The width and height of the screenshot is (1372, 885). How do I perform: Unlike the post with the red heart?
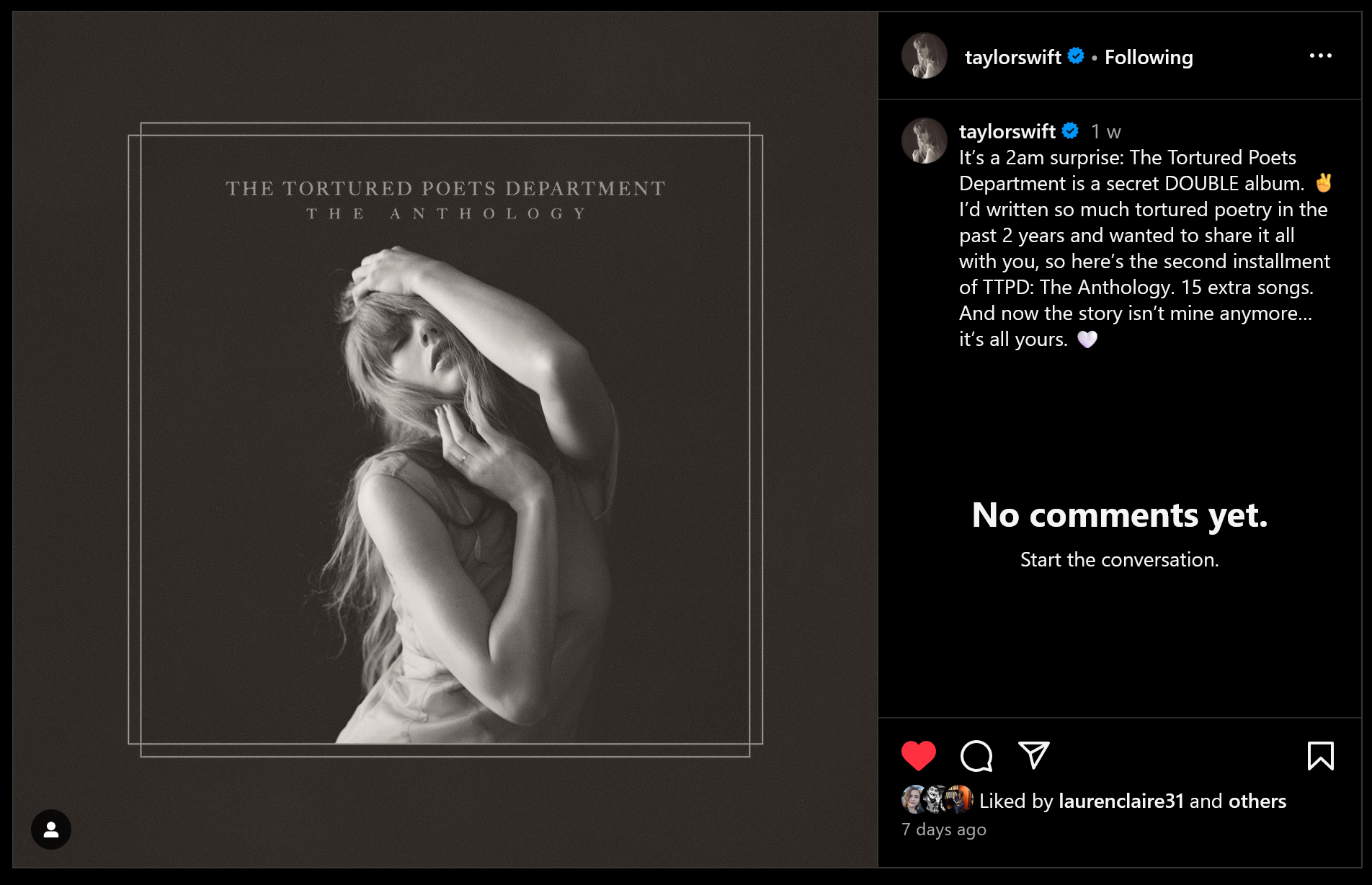tap(918, 756)
